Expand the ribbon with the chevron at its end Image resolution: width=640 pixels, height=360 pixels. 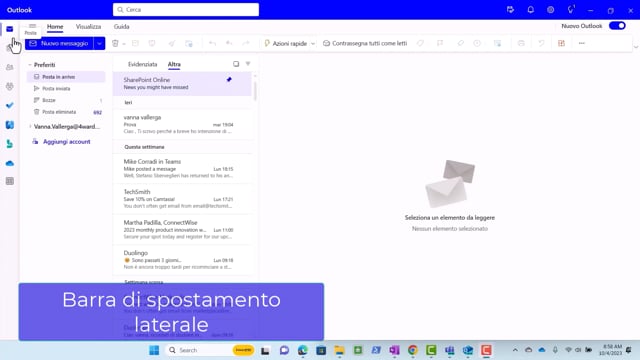[636, 47]
